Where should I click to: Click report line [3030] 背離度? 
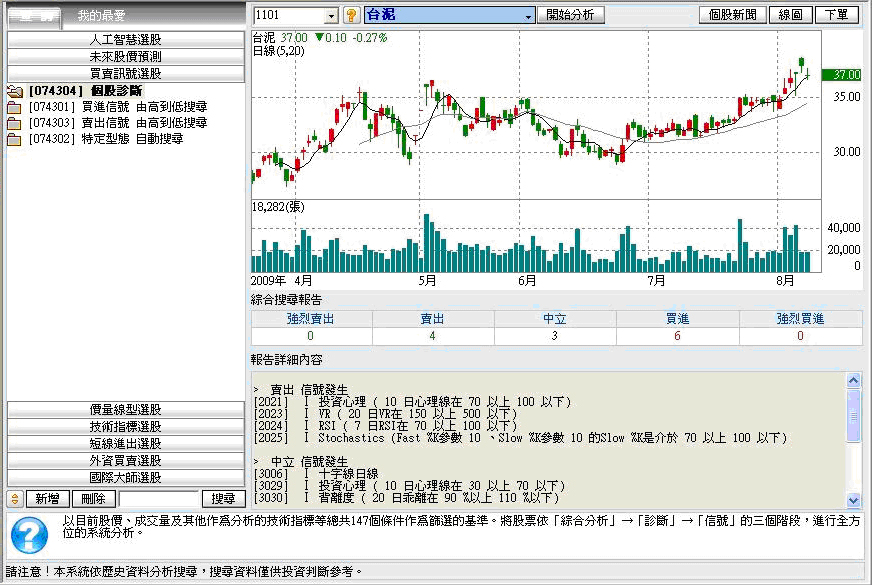click(x=406, y=498)
